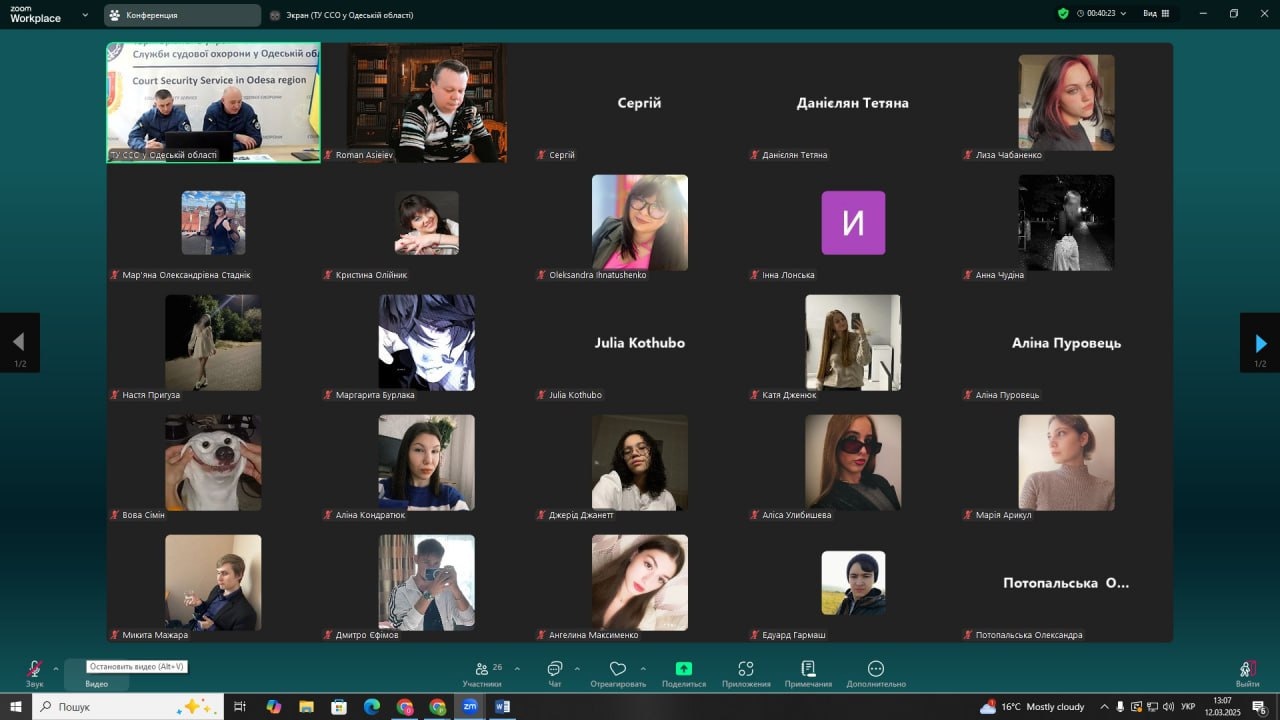1280x720 pixels.
Task: Expand the audio options arrow beside Звук
Action: pos(56,668)
